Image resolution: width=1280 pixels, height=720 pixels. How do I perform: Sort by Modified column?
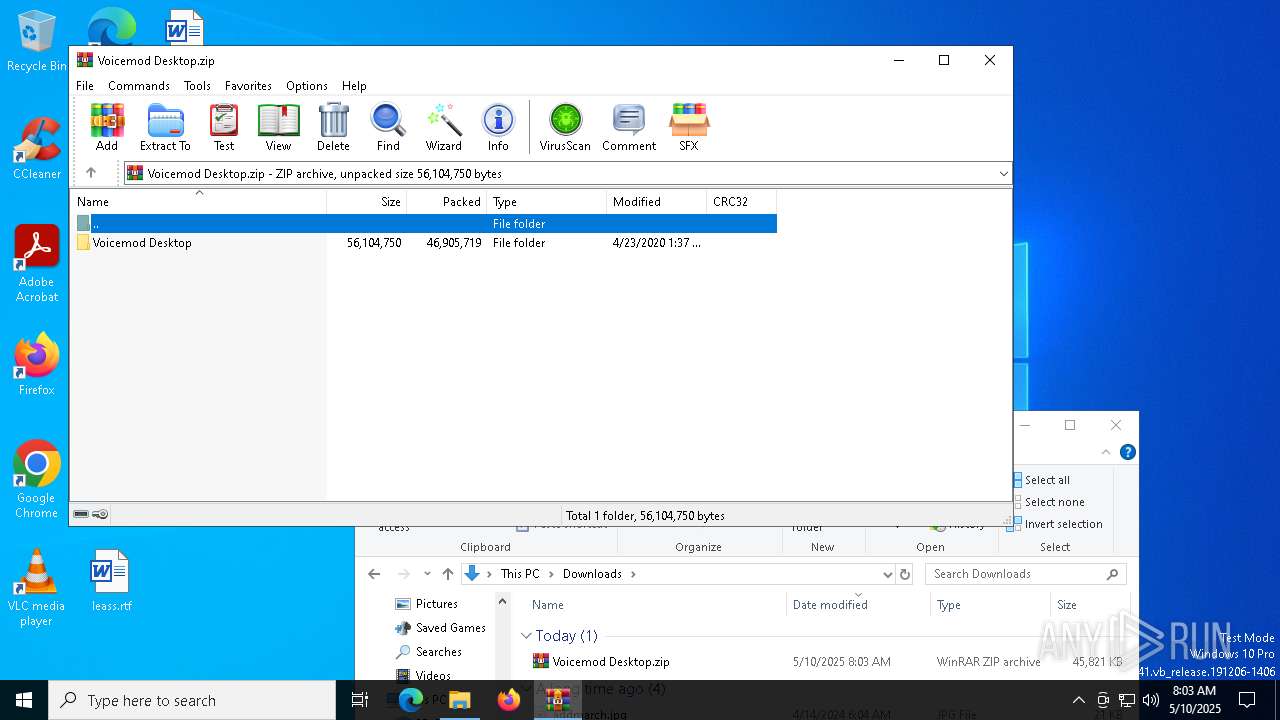(657, 201)
